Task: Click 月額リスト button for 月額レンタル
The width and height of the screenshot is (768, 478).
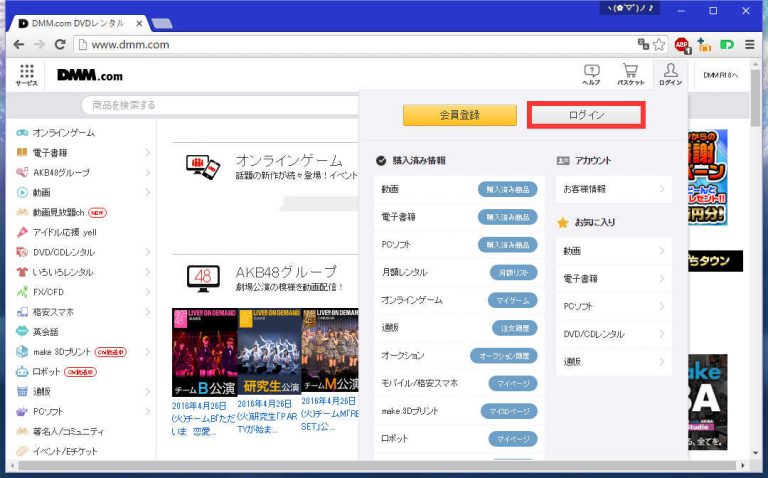Action: pyautogui.click(x=513, y=272)
